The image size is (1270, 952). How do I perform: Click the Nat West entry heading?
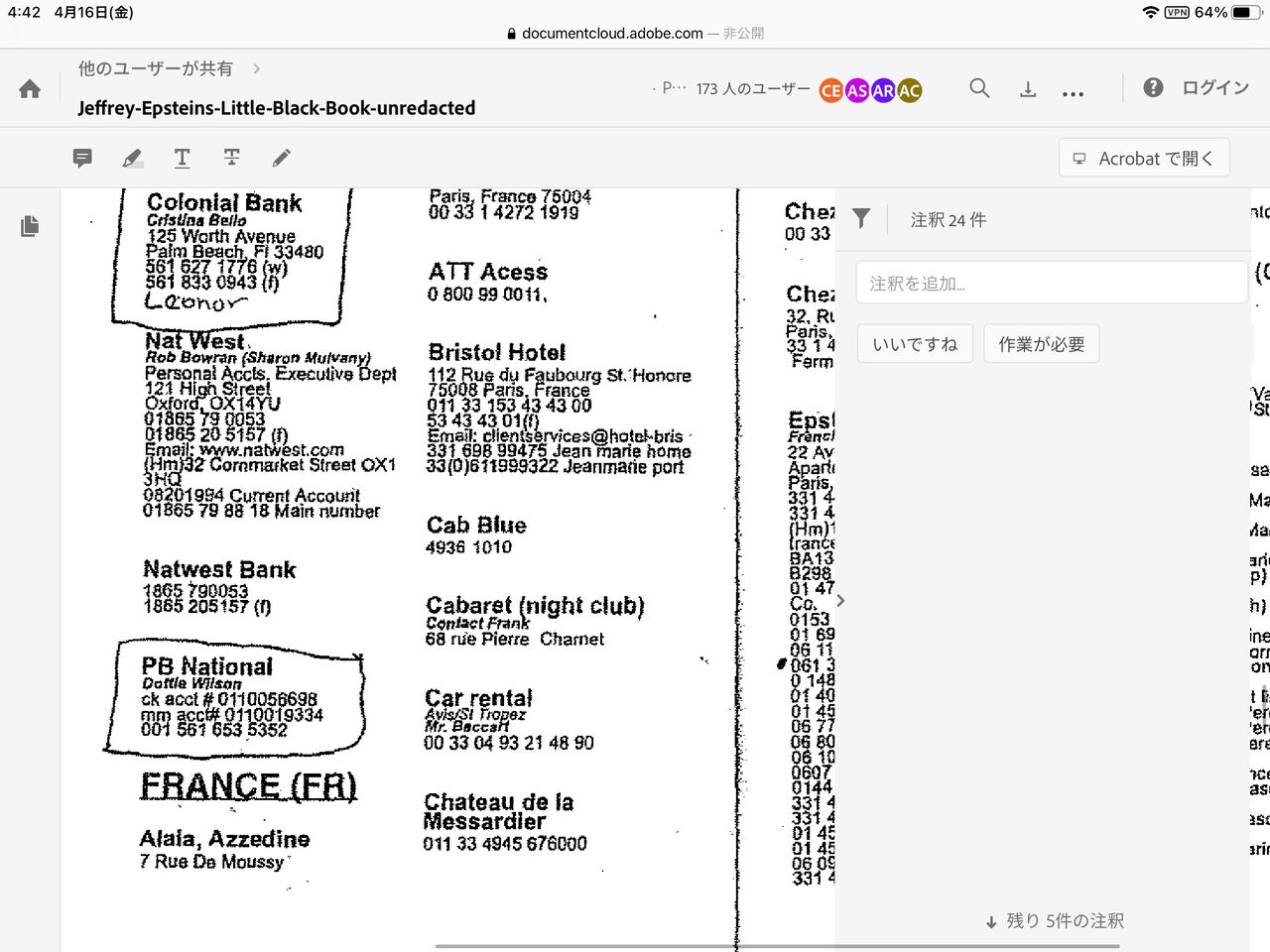point(194,341)
